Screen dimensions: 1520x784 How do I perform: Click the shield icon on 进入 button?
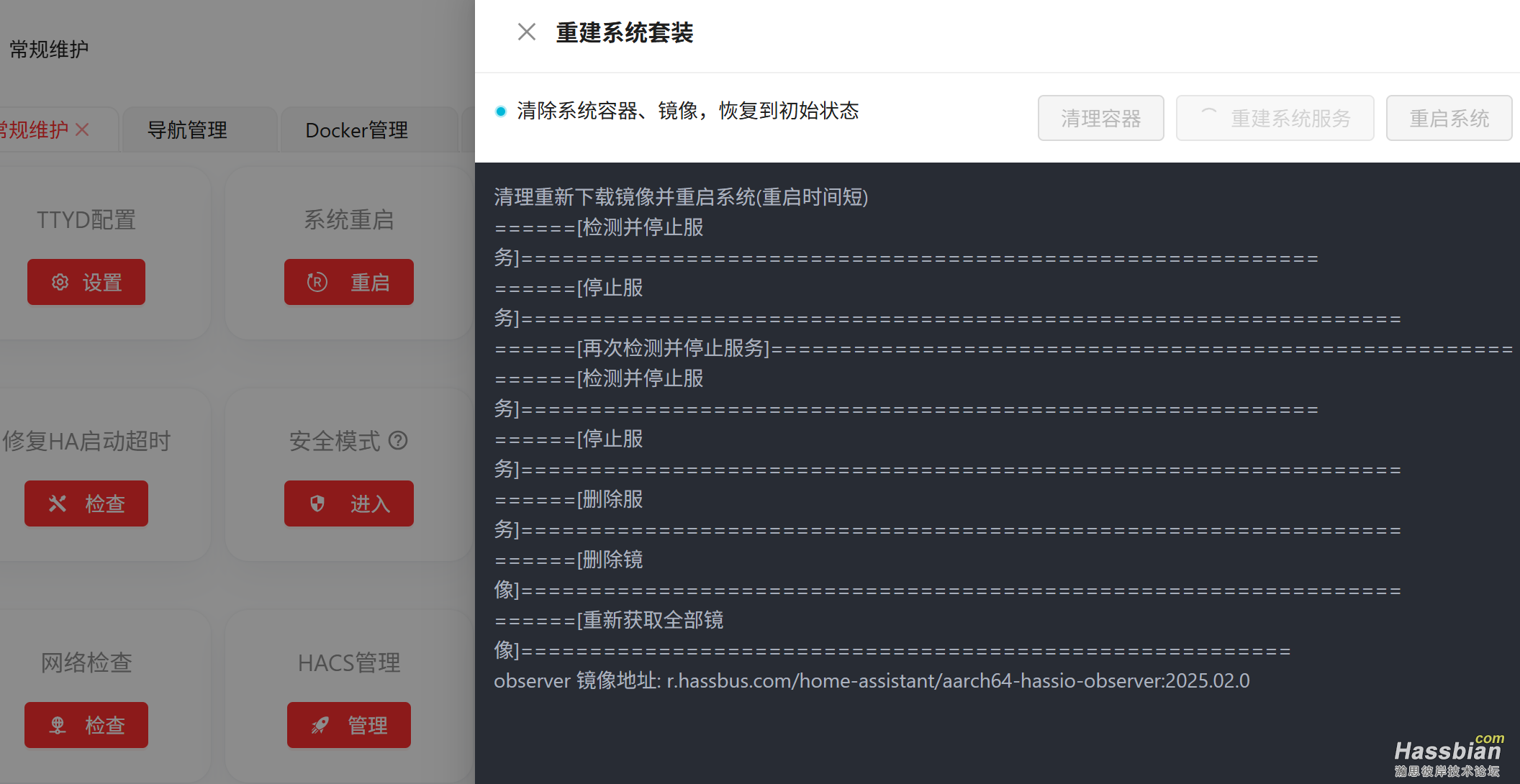pos(317,503)
